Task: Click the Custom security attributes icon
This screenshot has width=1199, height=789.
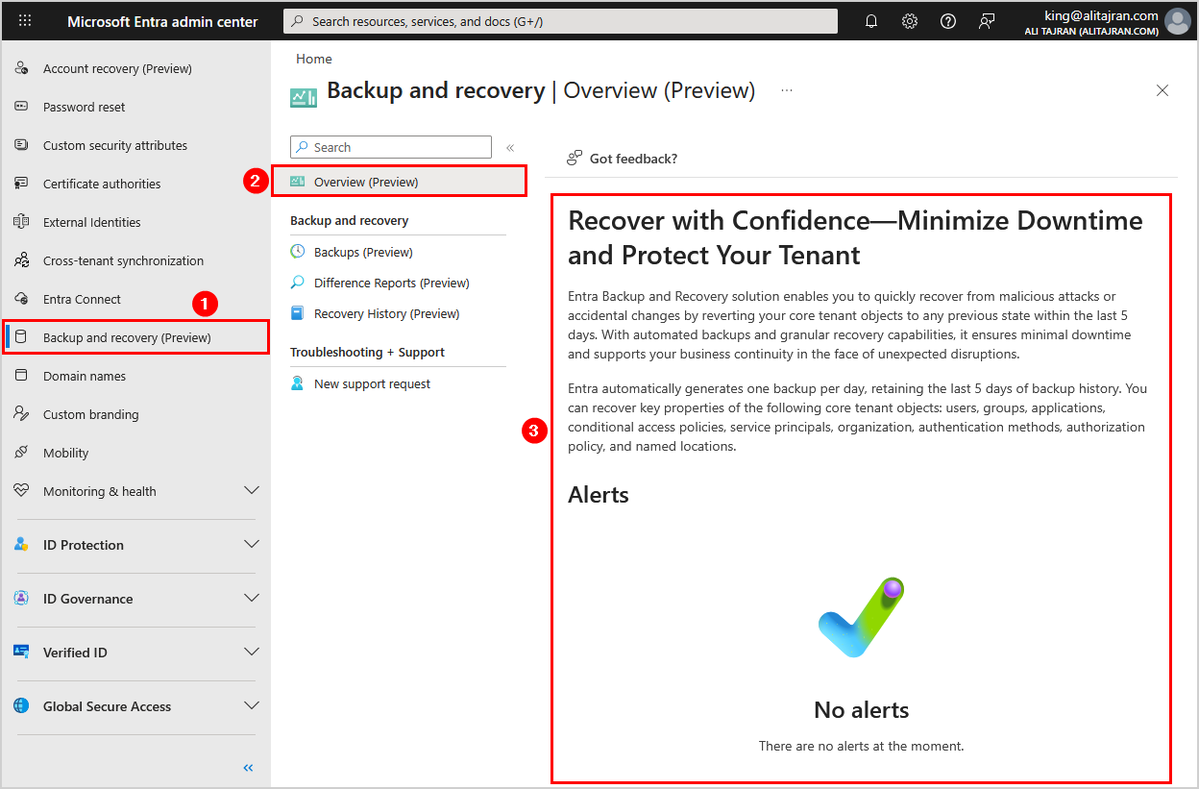Action: [21, 144]
